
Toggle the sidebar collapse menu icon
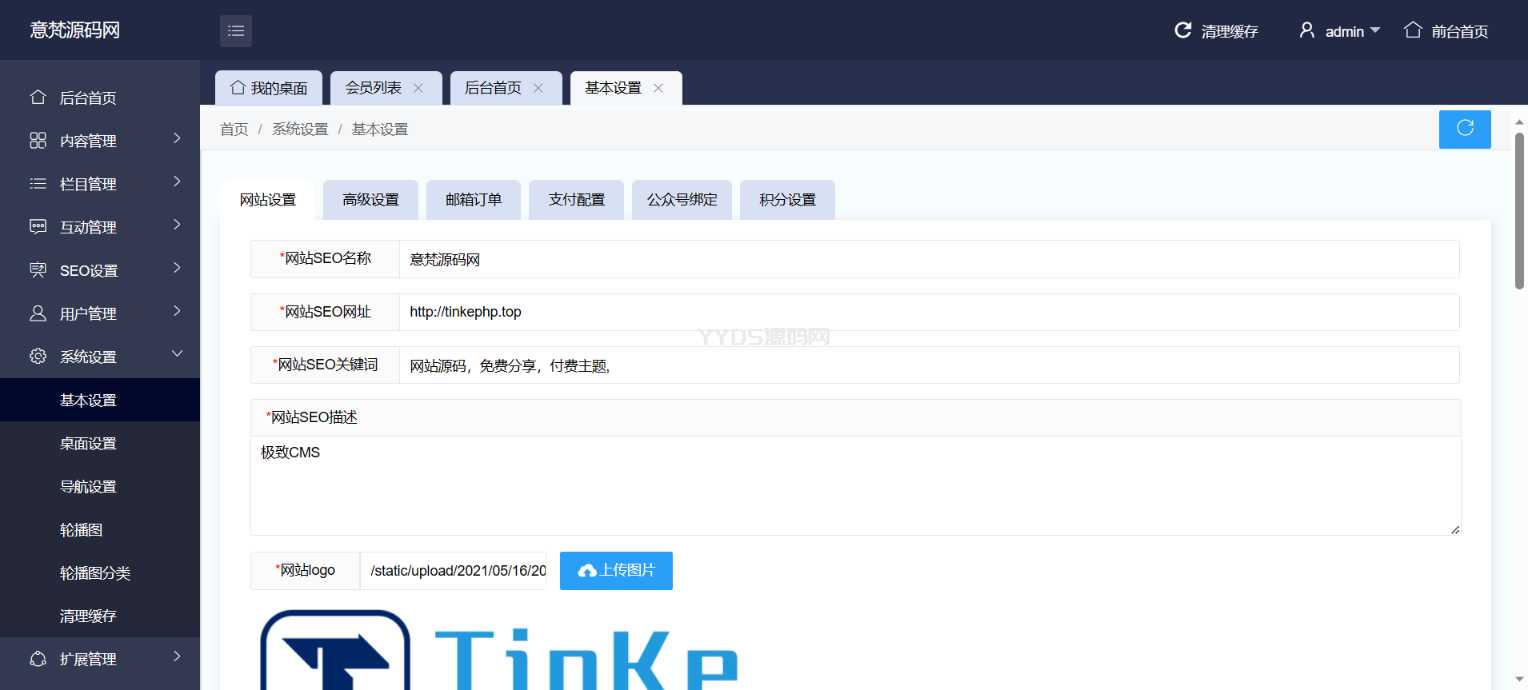(236, 31)
